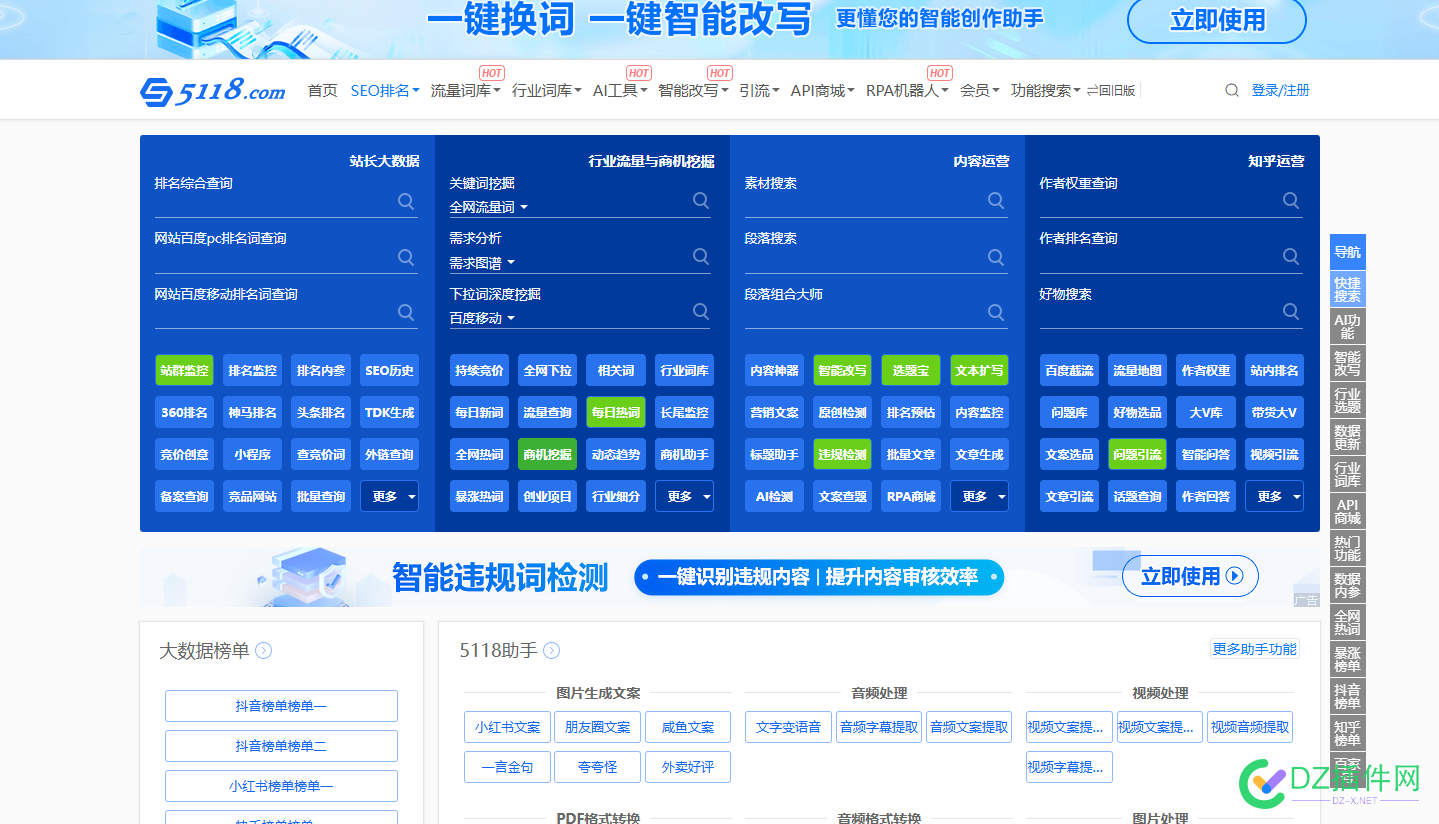Click the 问题引流 button
The width and height of the screenshot is (1439, 824).
(1137, 454)
